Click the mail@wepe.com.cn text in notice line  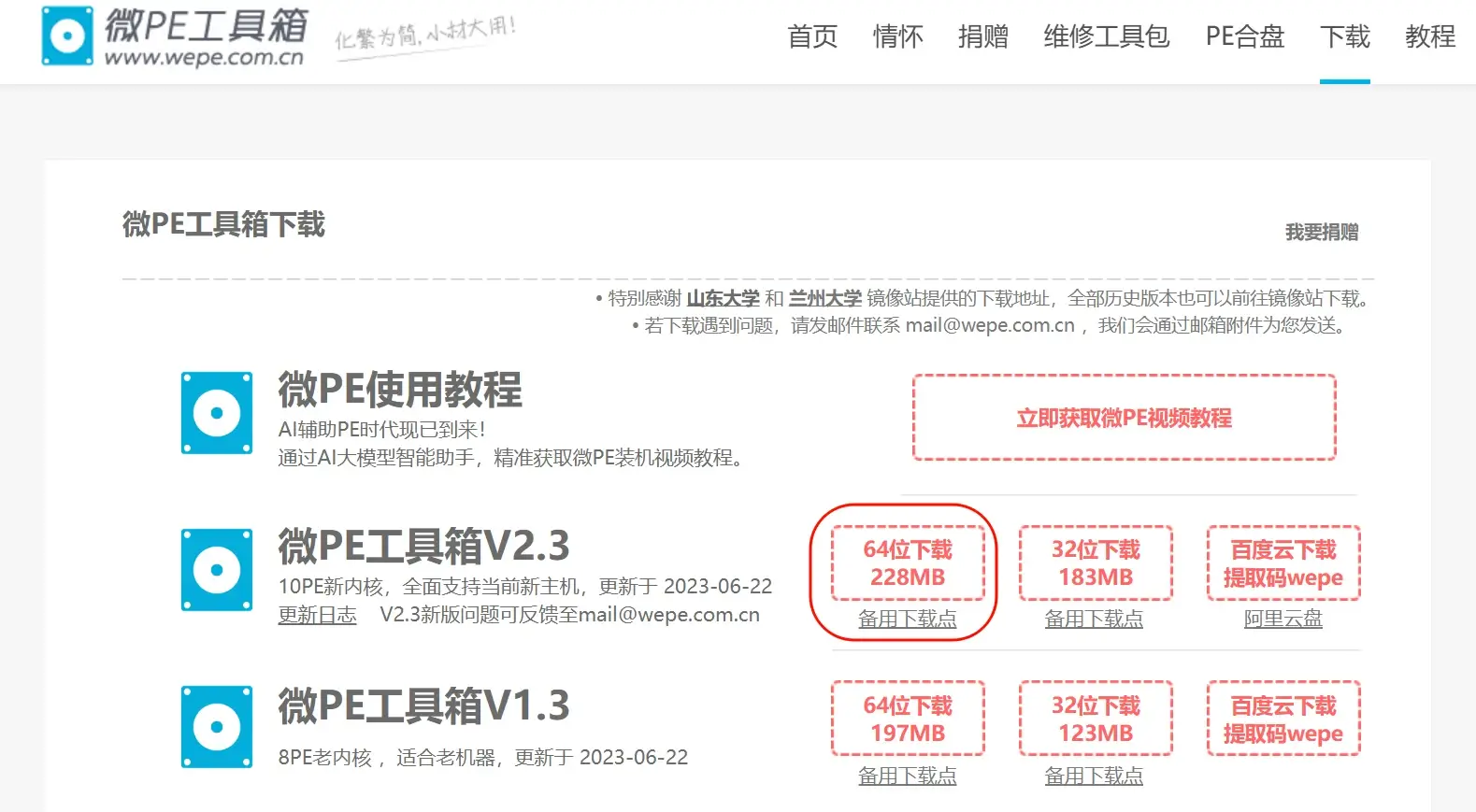(990, 325)
